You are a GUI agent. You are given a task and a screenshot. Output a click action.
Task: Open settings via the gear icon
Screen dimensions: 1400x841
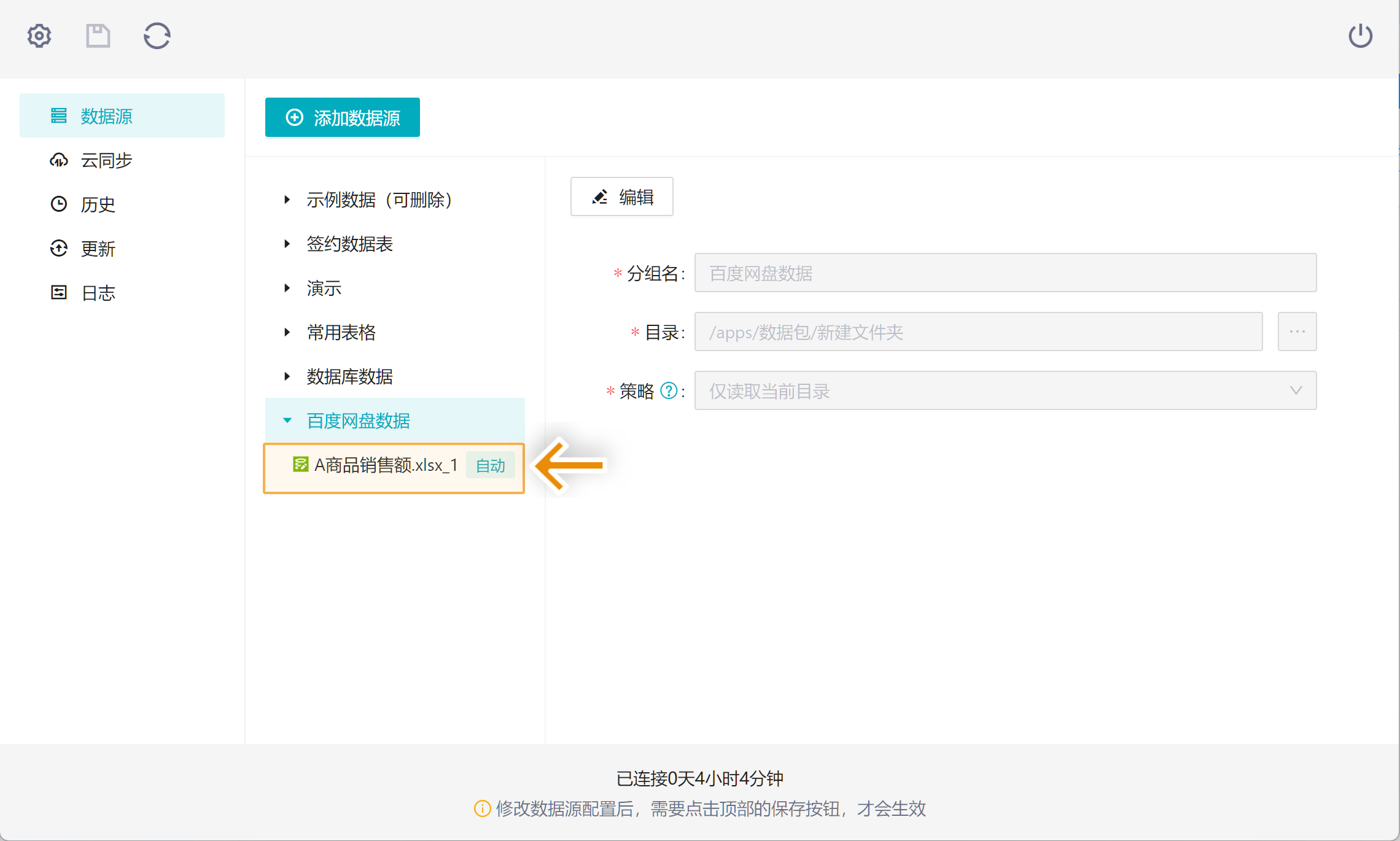coord(39,36)
